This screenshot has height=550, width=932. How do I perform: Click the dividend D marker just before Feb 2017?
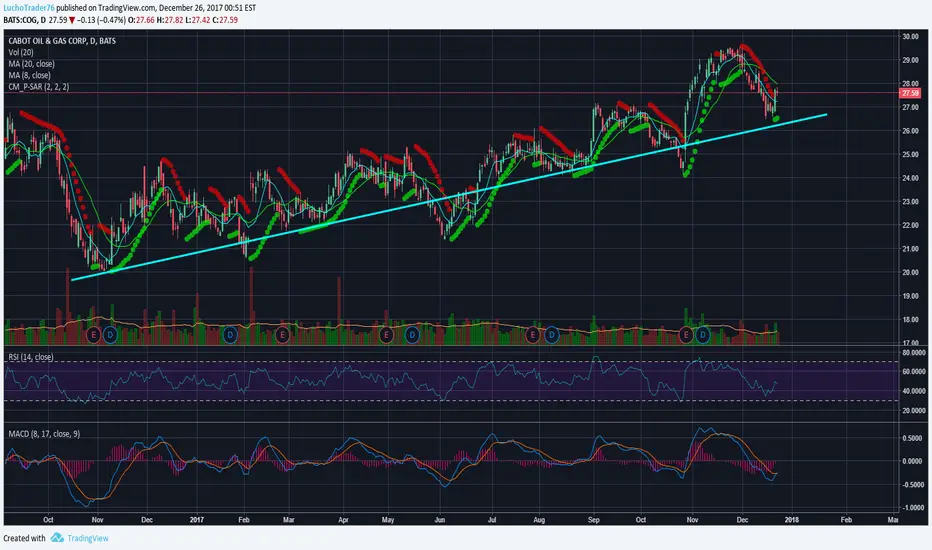tap(230, 335)
